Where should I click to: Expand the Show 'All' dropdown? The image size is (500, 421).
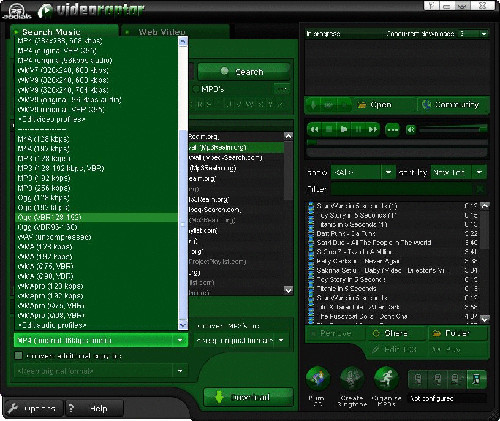(388, 172)
